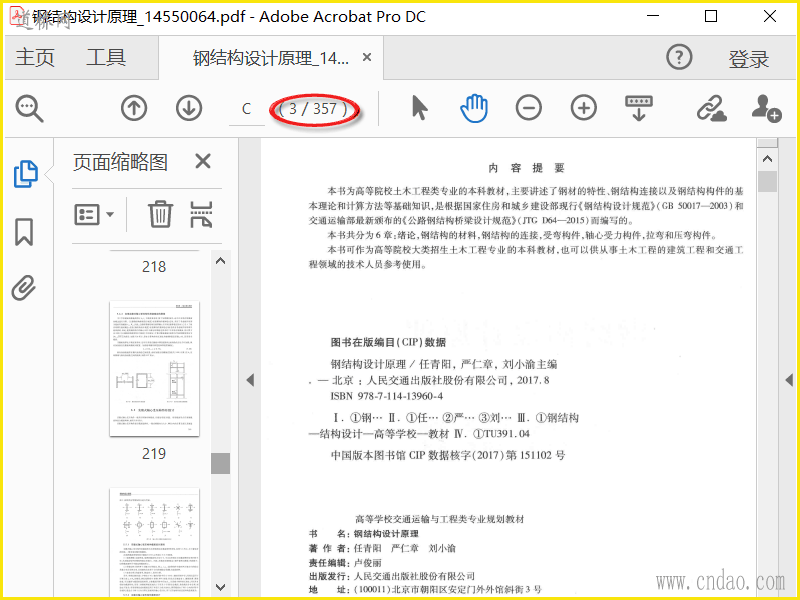Click document scrollbar up arrow

pos(767,159)
